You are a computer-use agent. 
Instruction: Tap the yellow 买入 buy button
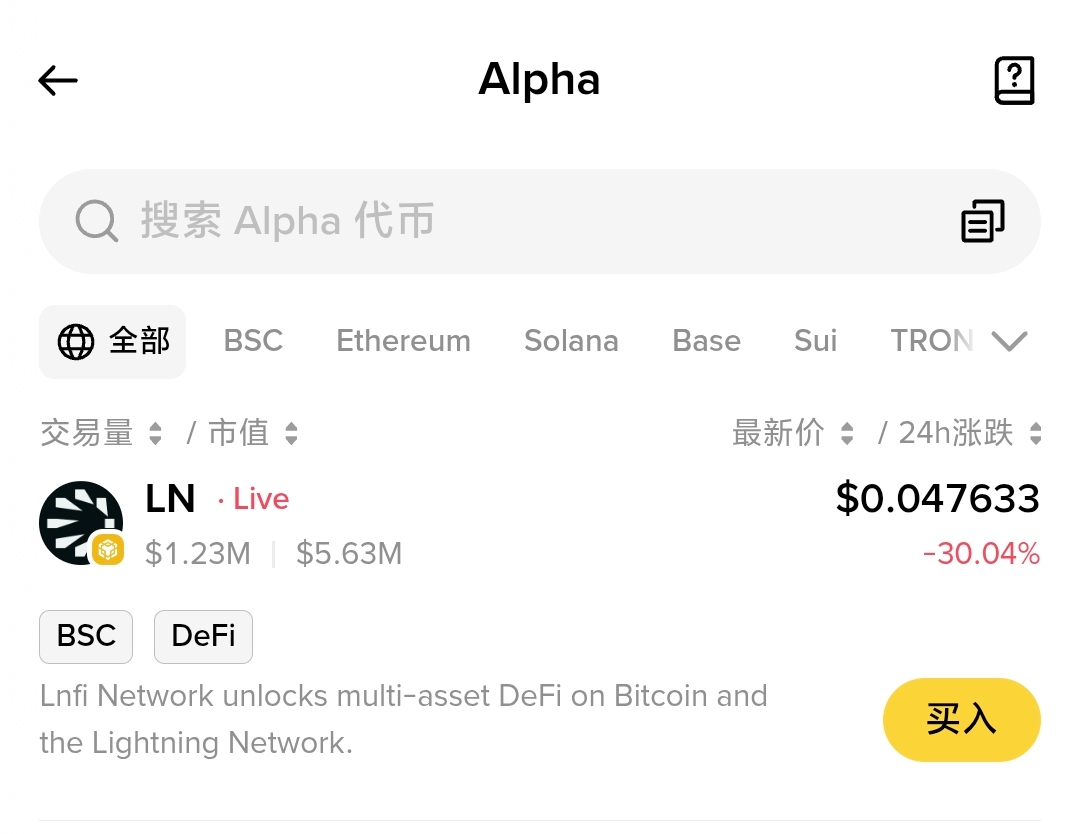click(962, 720)
